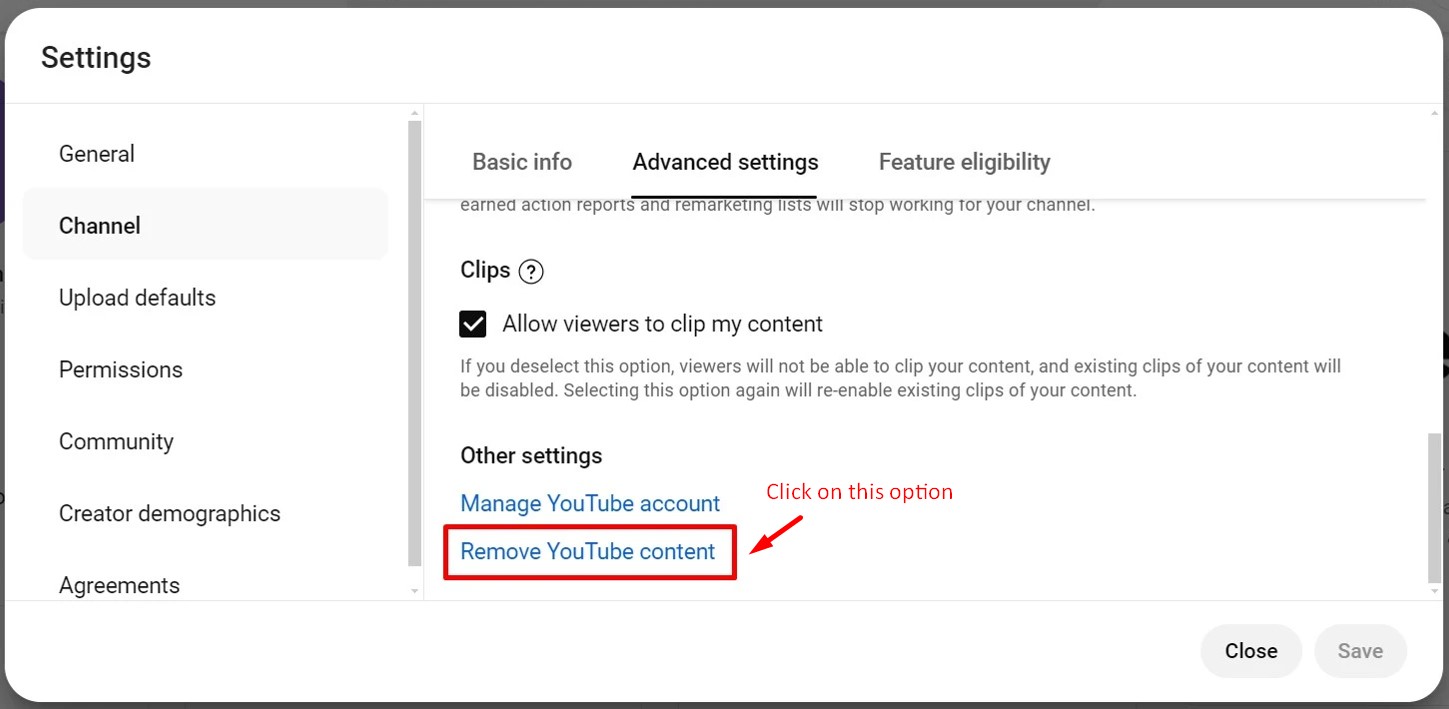Switch to the Basic info tab

[x=521, y=161]
